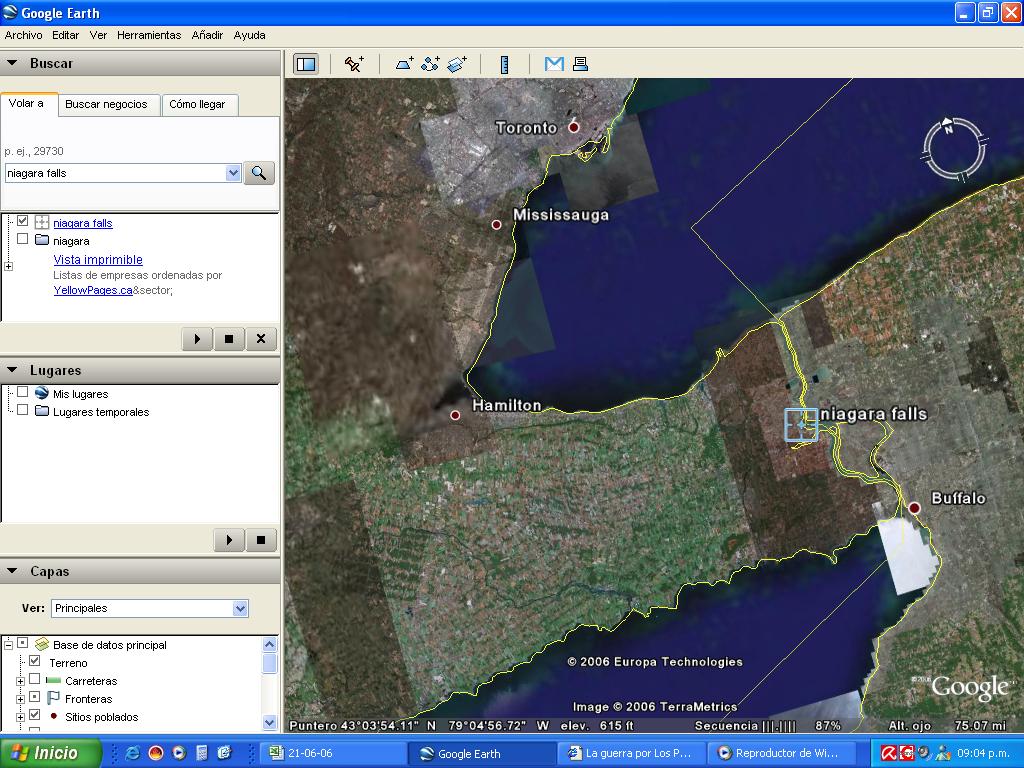The image size is (1024, 768).
Task: Expand the Sitios poblados layer node
Action: (x=20, y=717)
